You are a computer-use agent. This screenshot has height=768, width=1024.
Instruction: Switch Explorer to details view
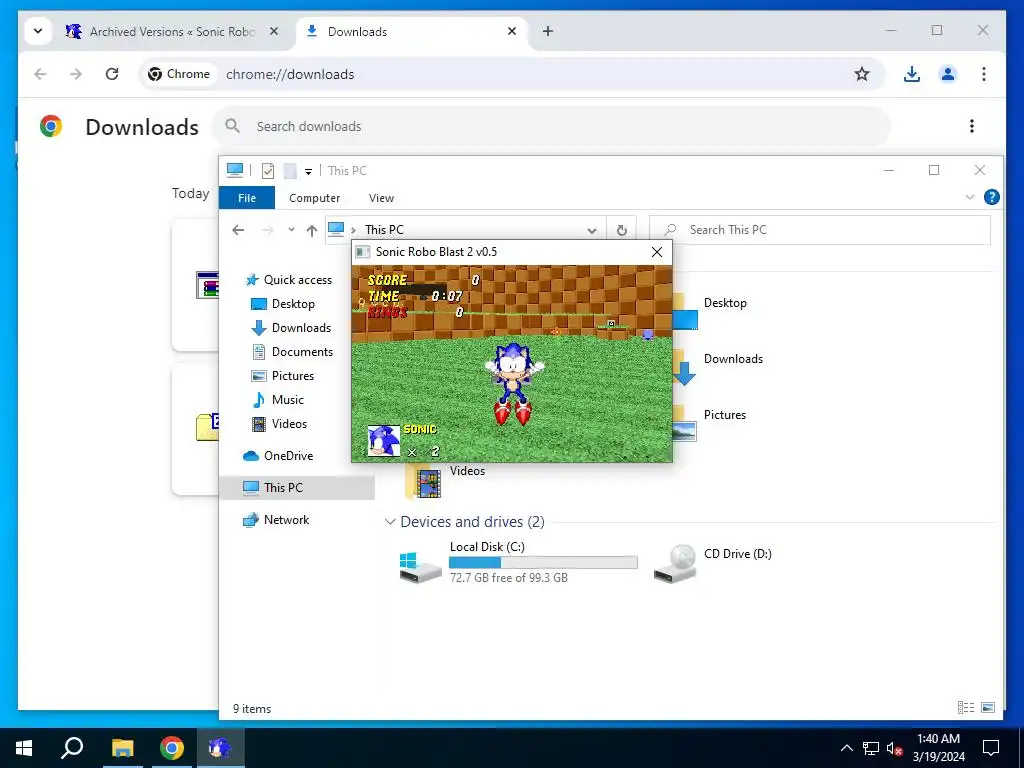(966, 707)
